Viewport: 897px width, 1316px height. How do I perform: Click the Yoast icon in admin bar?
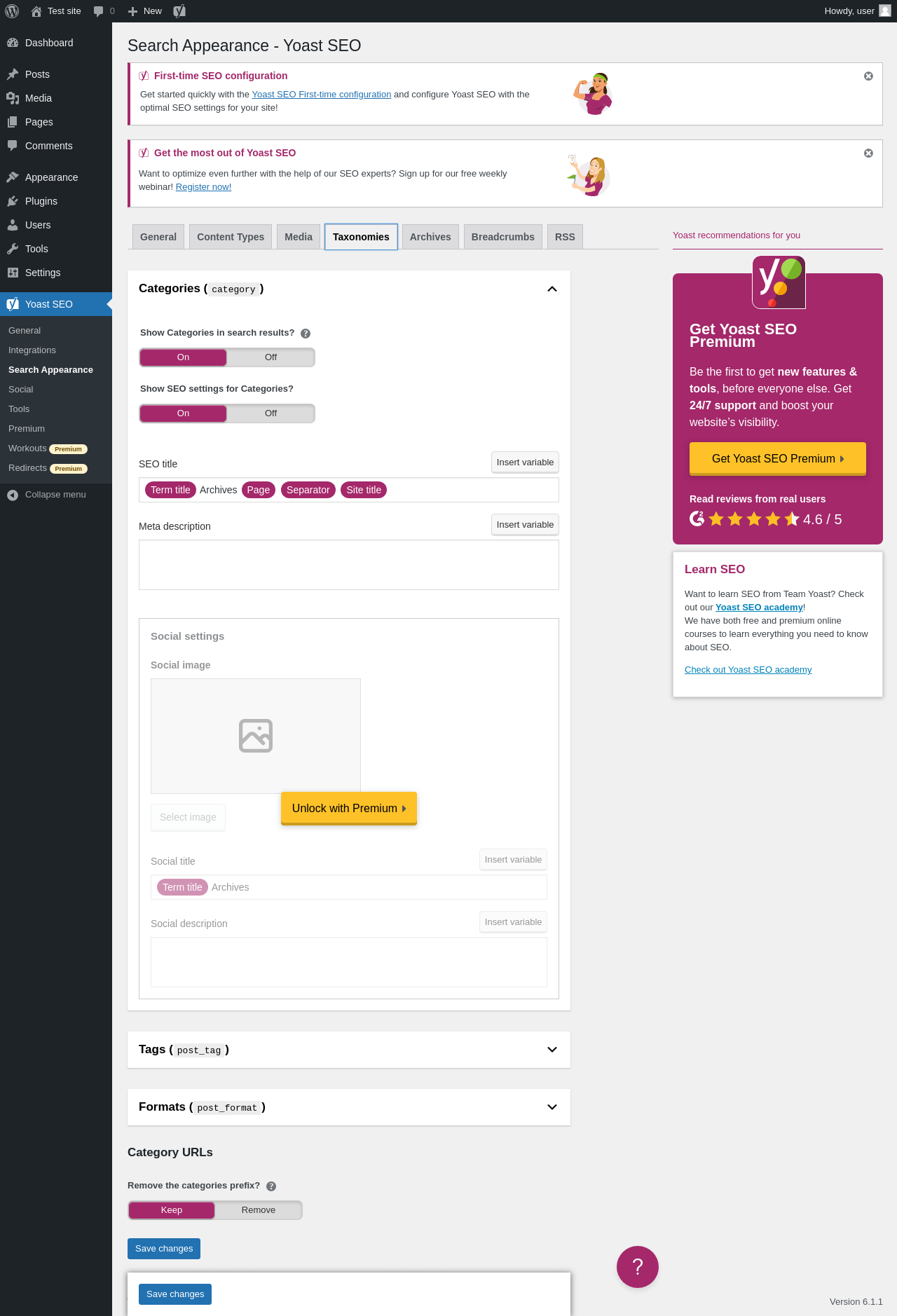[x=179, y=11]
